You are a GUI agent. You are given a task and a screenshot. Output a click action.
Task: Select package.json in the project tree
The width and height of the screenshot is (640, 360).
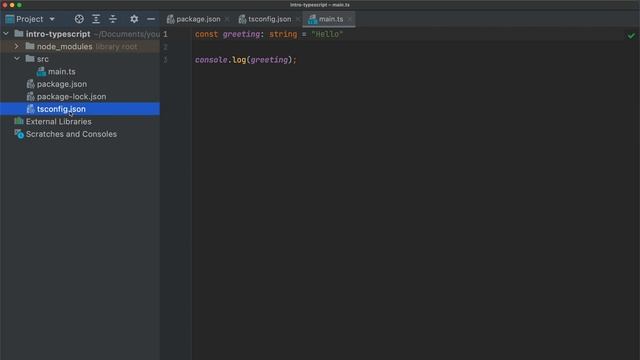coord(62,84)
